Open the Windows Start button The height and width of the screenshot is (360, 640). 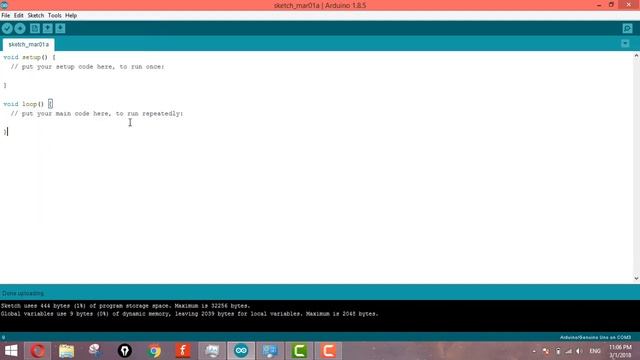[x=11, y=351]
